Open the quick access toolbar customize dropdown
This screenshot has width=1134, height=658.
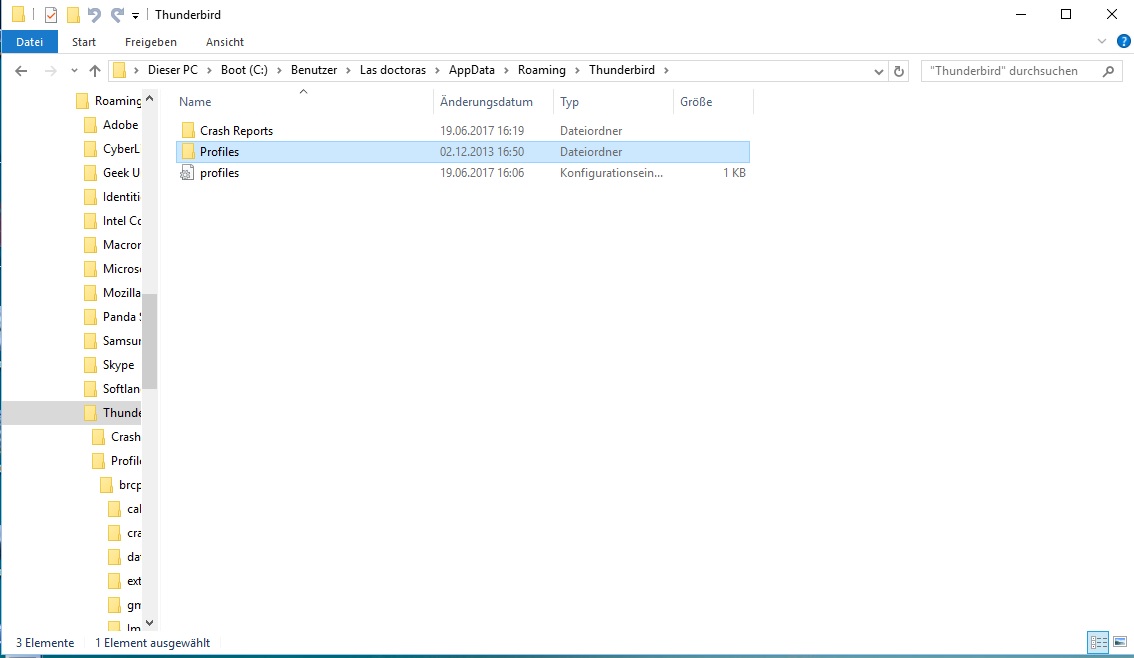point(135,16)
